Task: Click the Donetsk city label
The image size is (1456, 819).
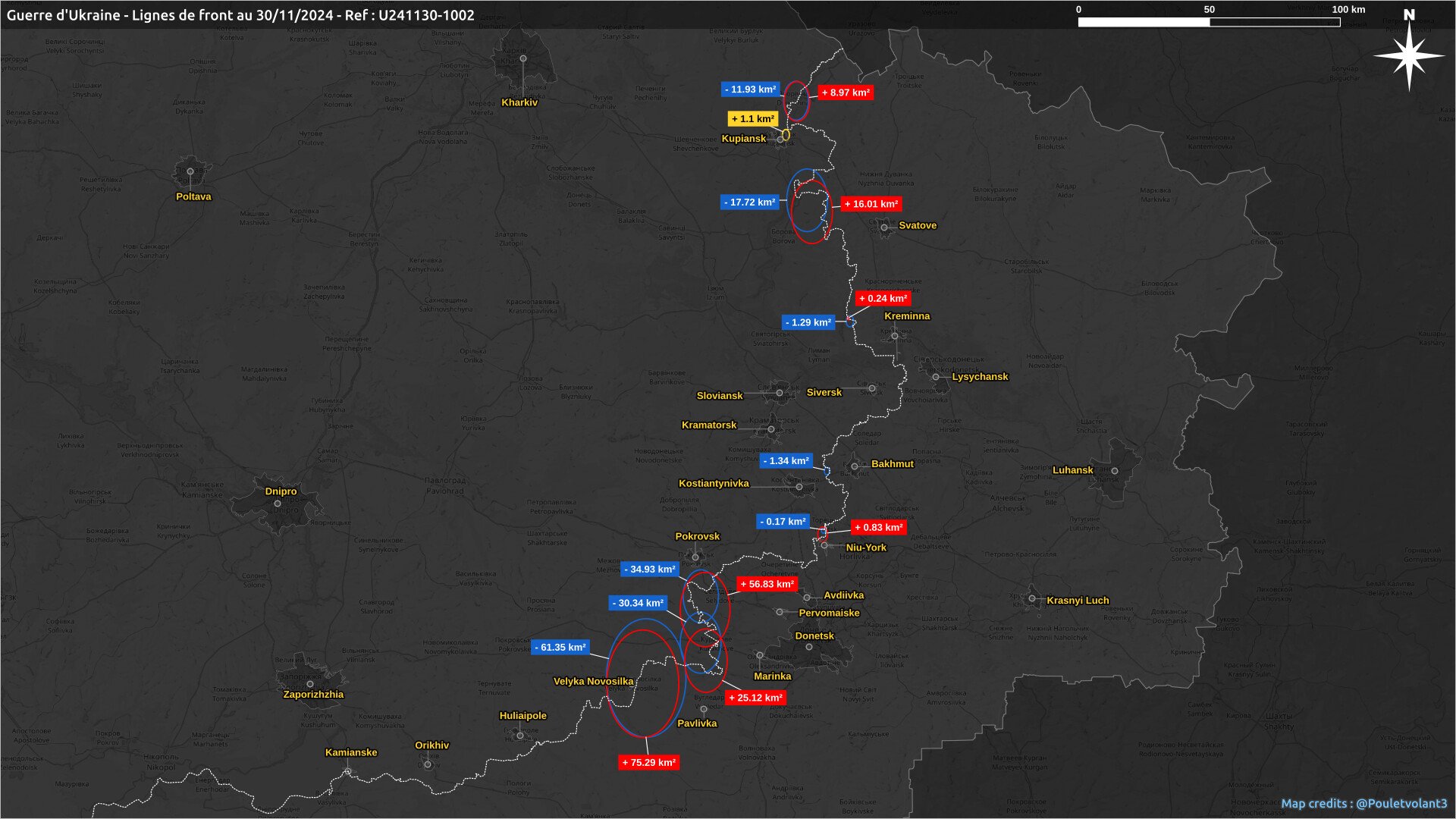Action: coord(814,636)
